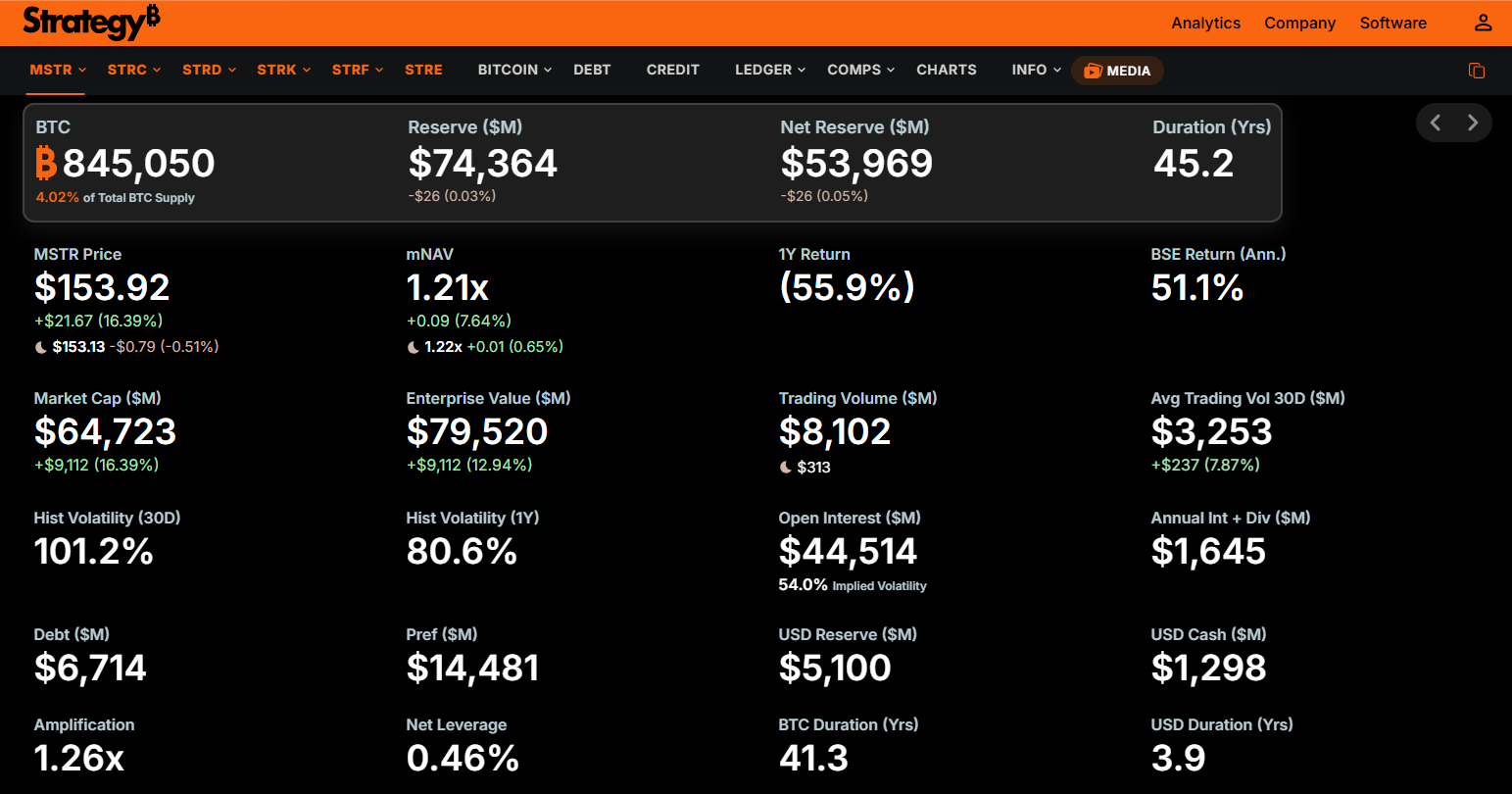Open the COMPS dropdown menu
The height and width of the screenshot is (794, 1512).
coord(861,70)
